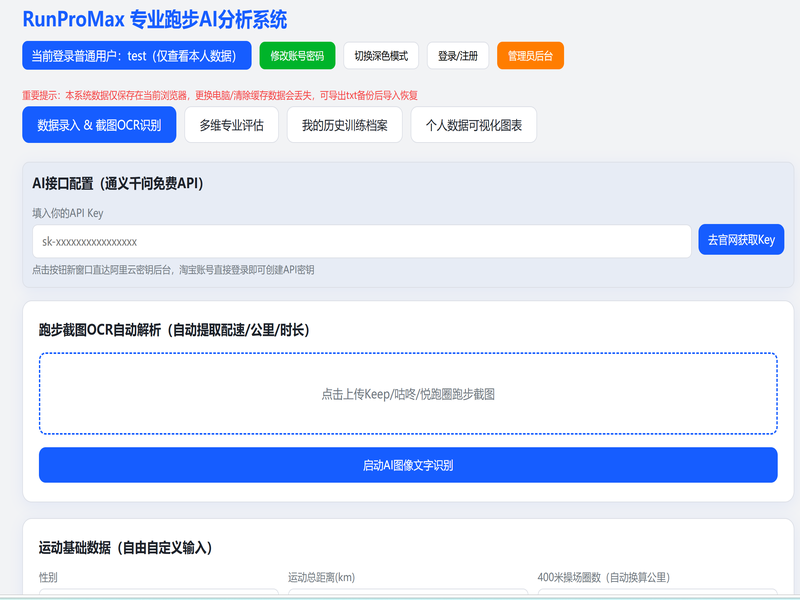Open the 我的历史训练档案 tab
800x600 pixels.
tap(344, 124)
